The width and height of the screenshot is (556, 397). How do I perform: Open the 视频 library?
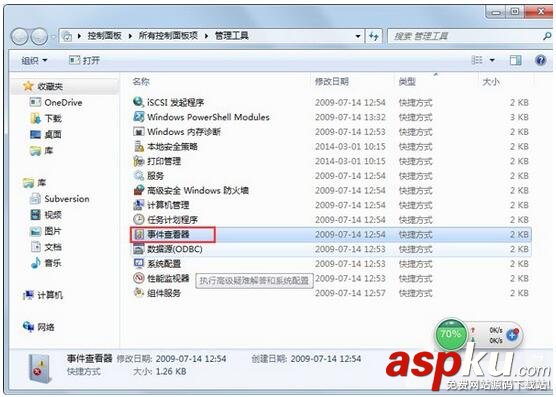(x=46, y=215)
